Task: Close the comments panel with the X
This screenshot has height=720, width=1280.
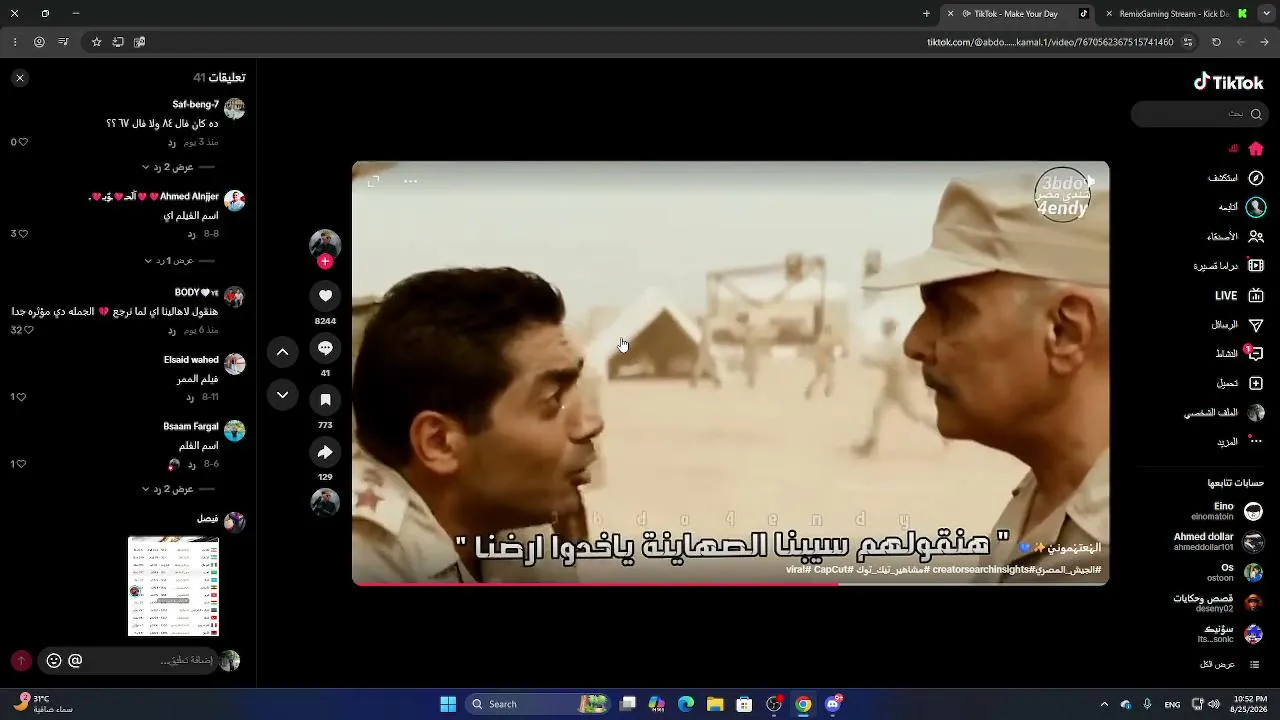Action: (20, 78)
